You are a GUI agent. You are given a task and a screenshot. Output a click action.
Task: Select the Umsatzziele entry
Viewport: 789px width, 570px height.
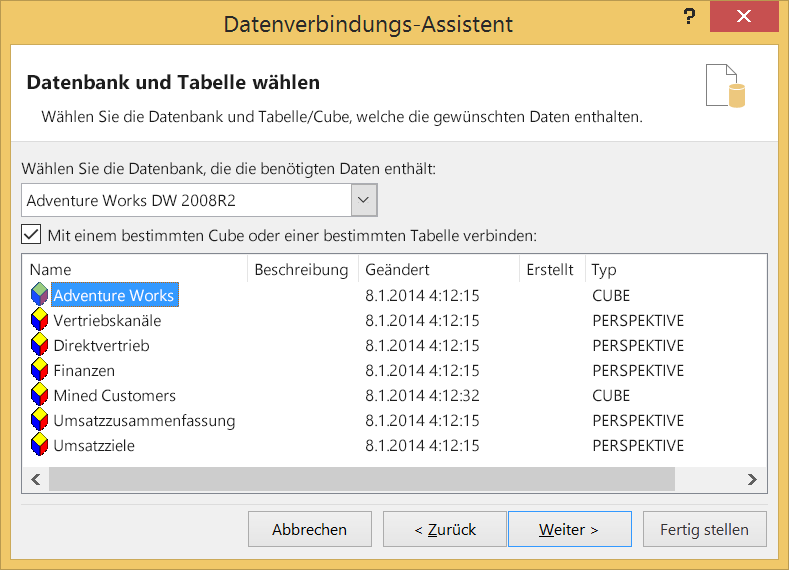point(94,446)
